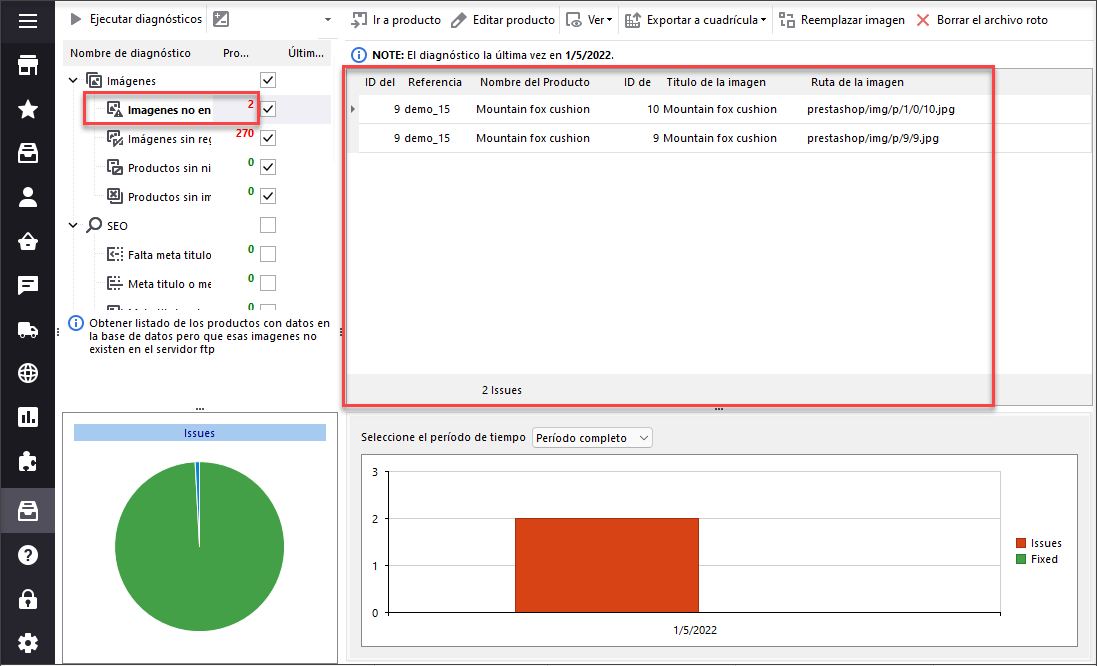
Task: Click Reemplazar imagen button
Action: pyautogui.click(x=841, y=20)
